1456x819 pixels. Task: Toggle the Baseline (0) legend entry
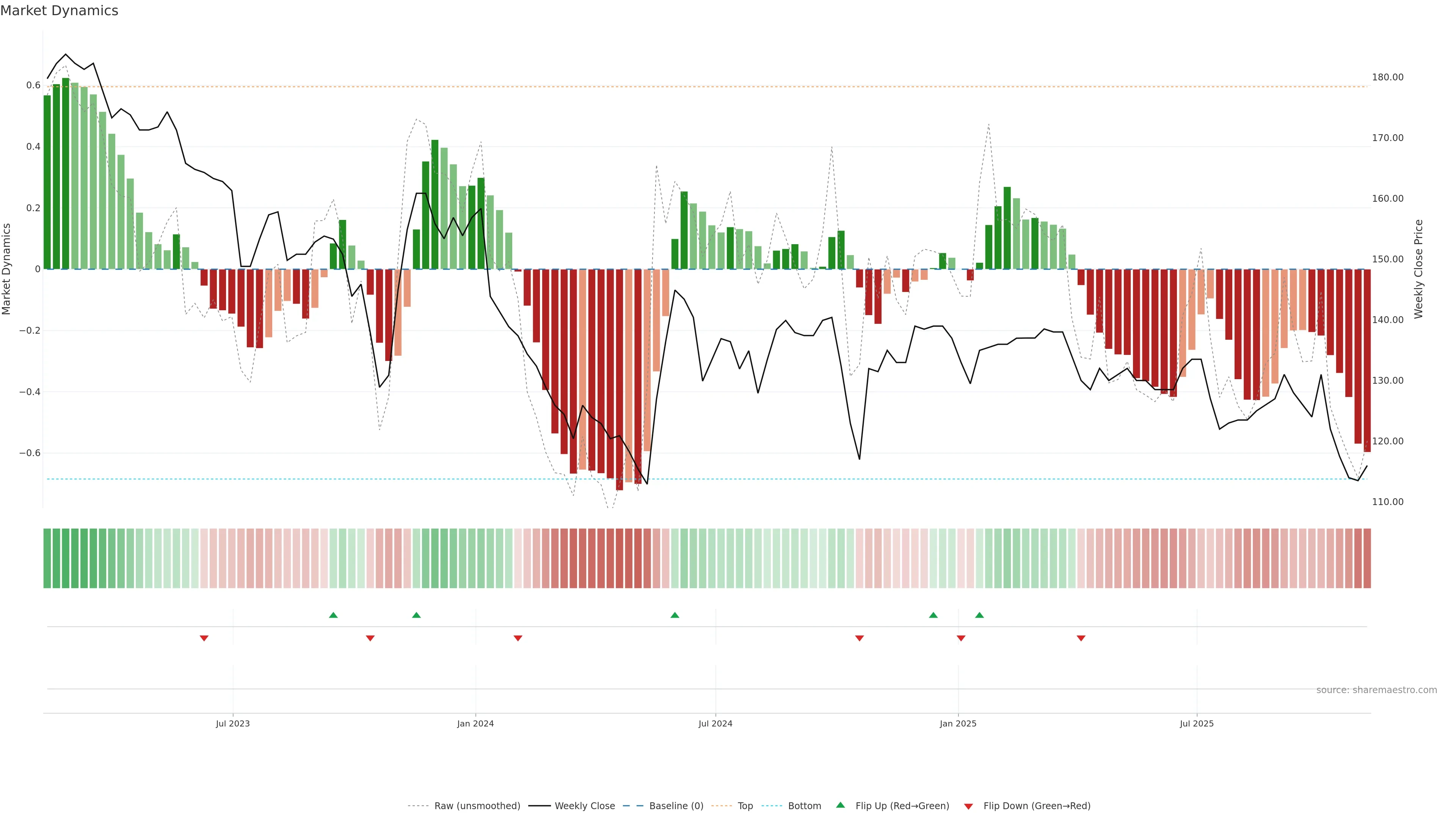pos(676,806)
